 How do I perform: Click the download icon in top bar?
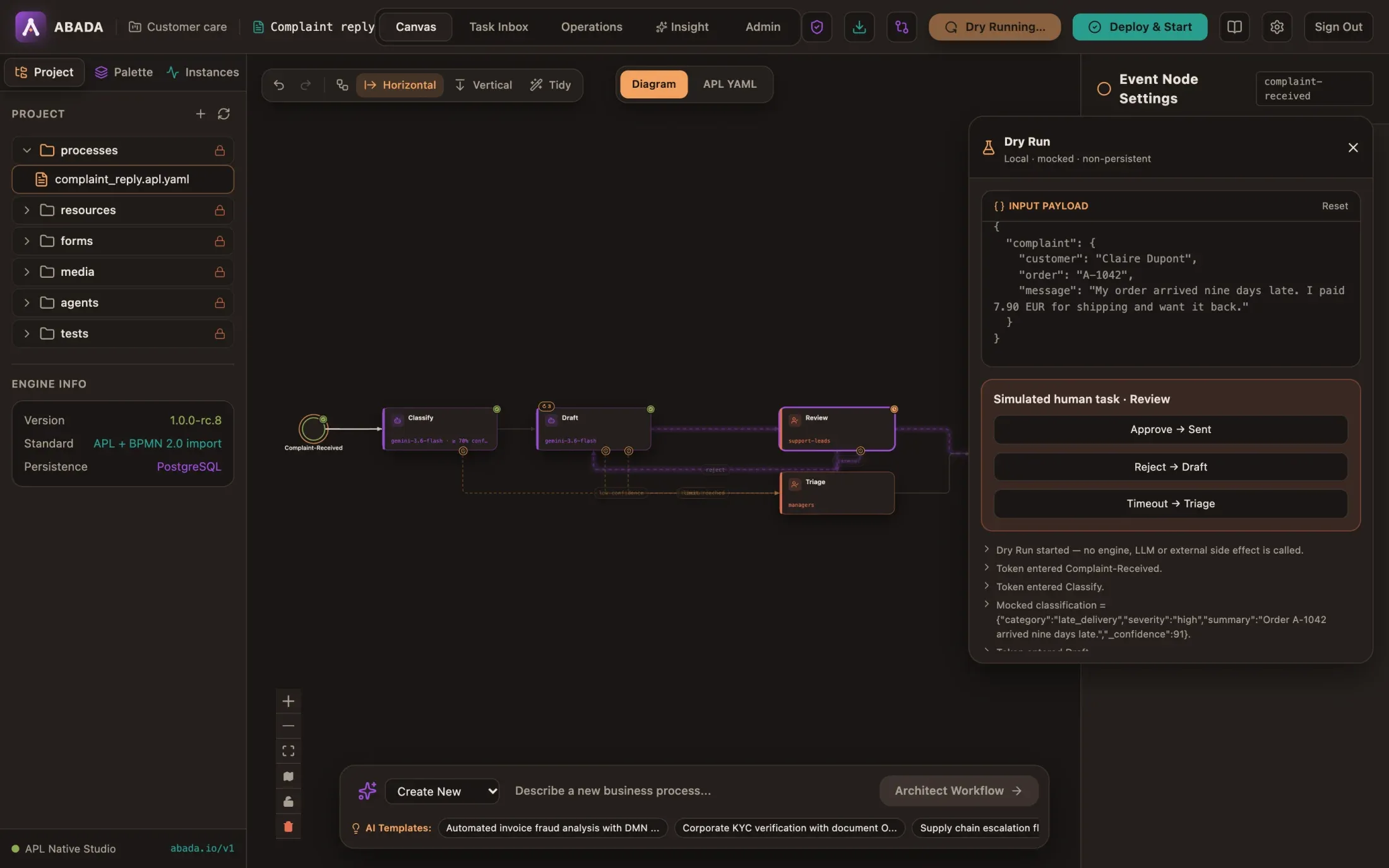click(859, 27)
